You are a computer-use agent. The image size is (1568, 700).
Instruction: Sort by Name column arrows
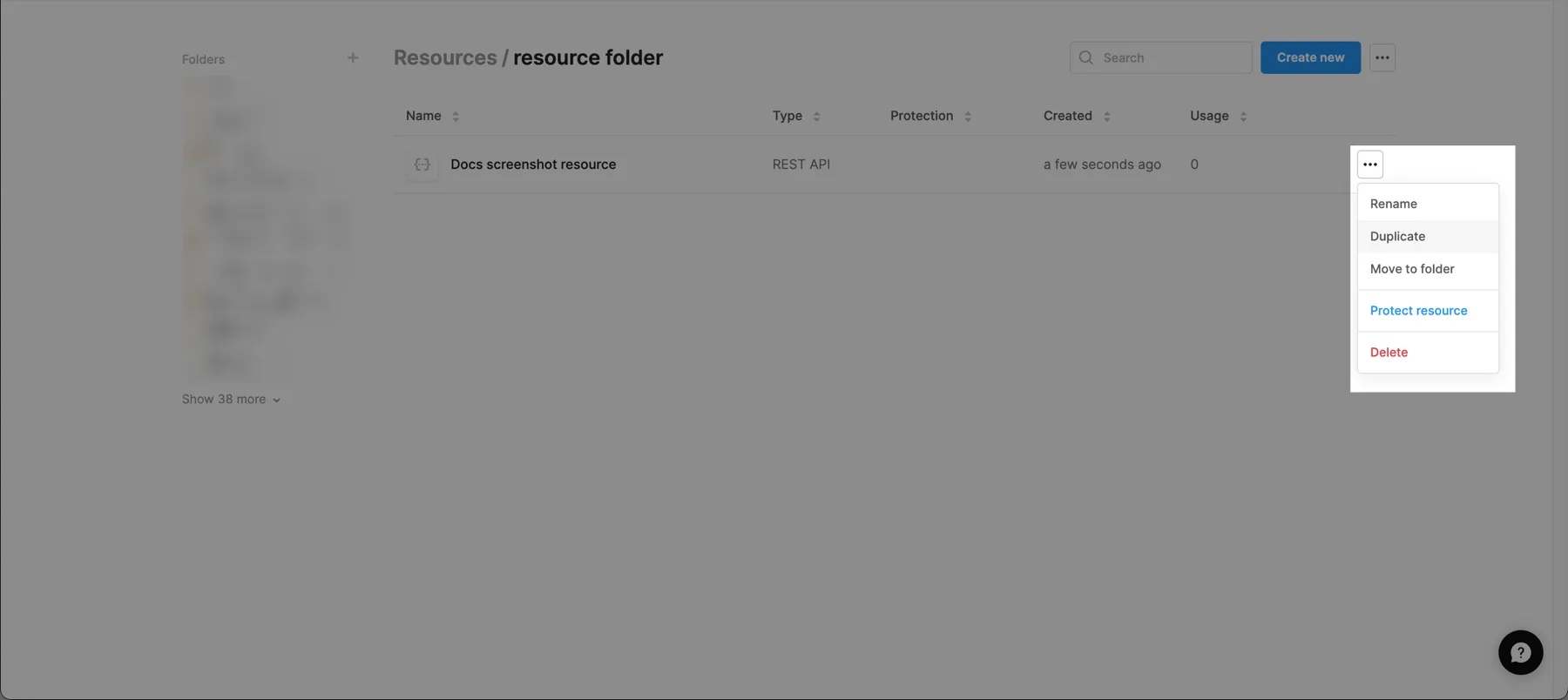coord(456,116)
